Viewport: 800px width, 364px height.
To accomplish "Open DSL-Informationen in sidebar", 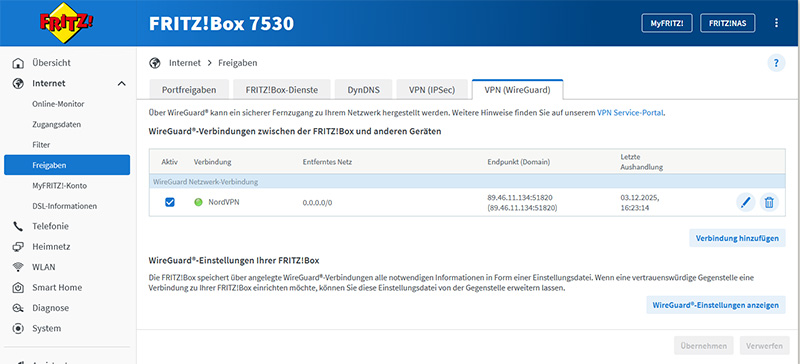I will pos(64,206).
